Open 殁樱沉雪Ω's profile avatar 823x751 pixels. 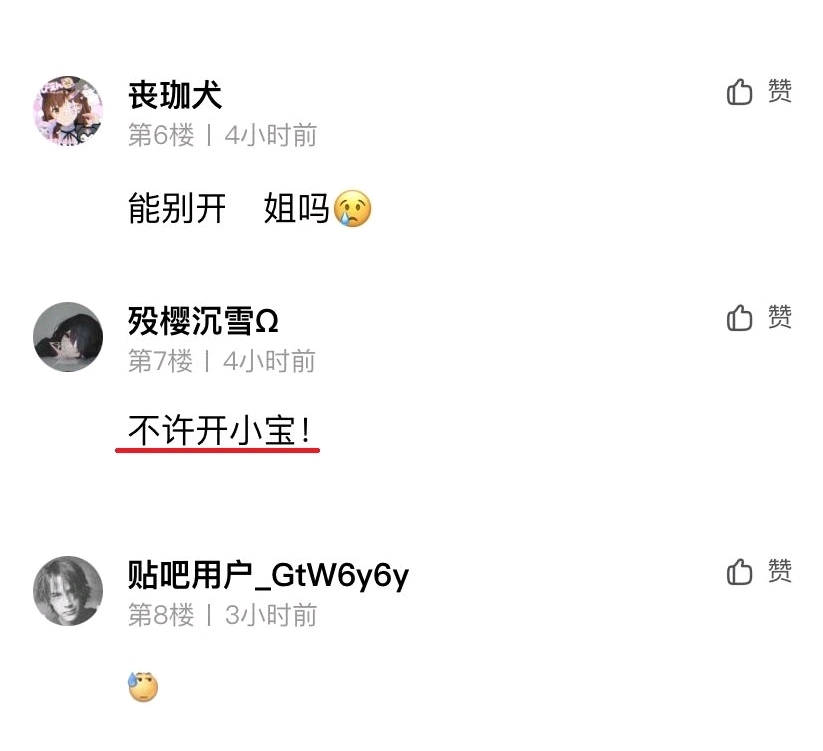[x=68, y=337]
